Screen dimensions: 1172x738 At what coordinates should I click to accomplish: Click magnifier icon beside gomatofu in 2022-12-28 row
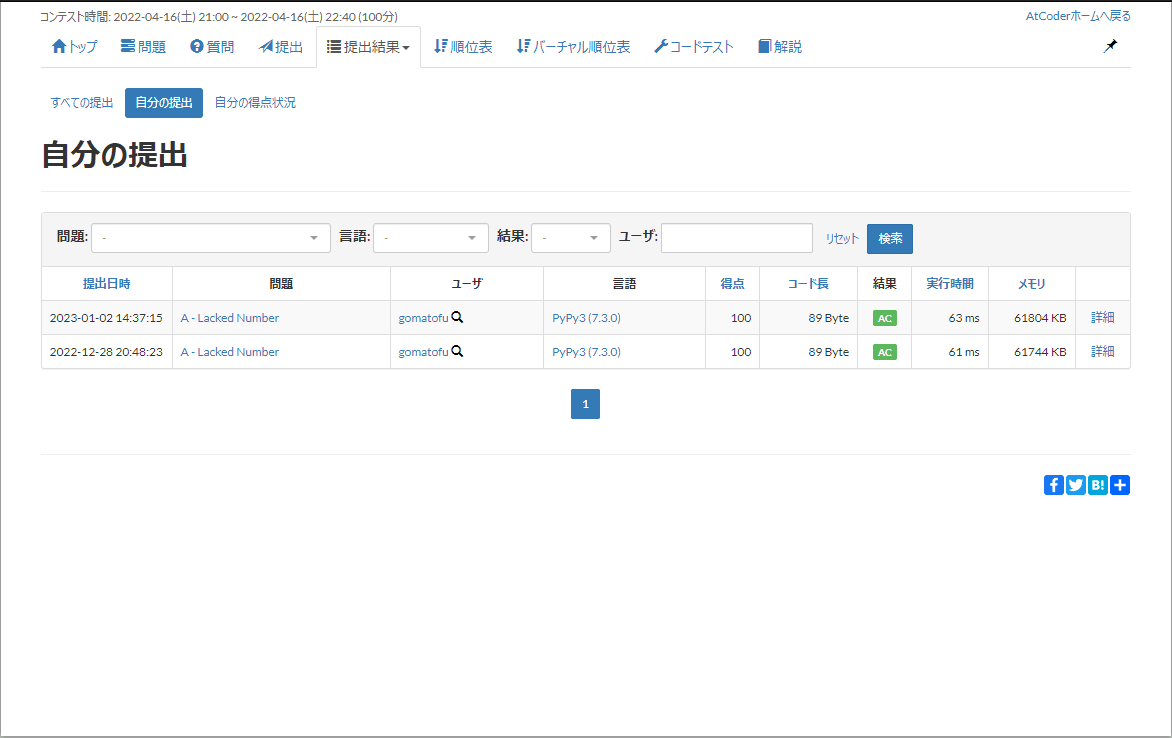coord(457,351)
